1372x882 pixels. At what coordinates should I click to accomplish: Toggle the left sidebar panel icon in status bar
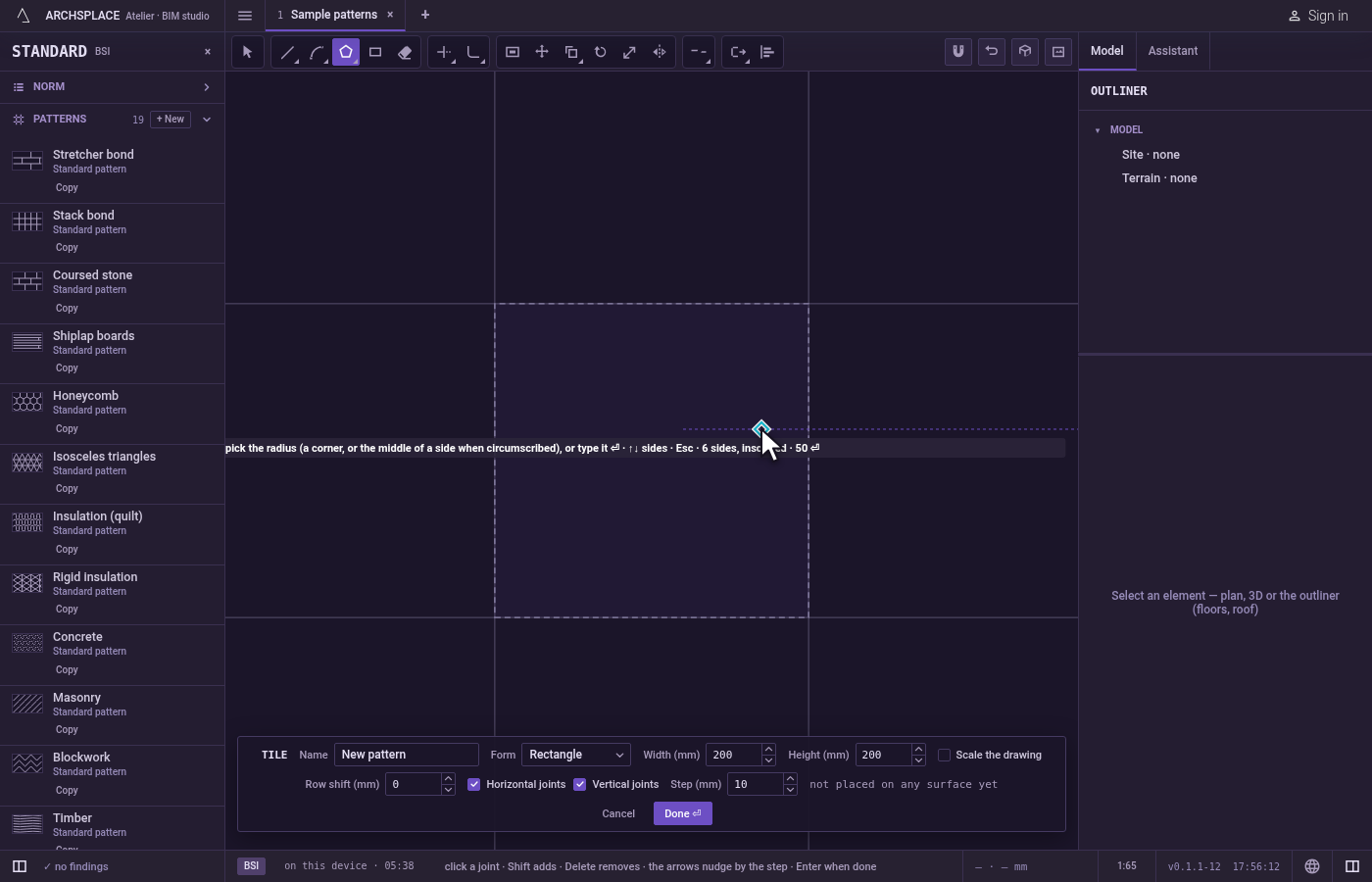click(x=20, y=866)
